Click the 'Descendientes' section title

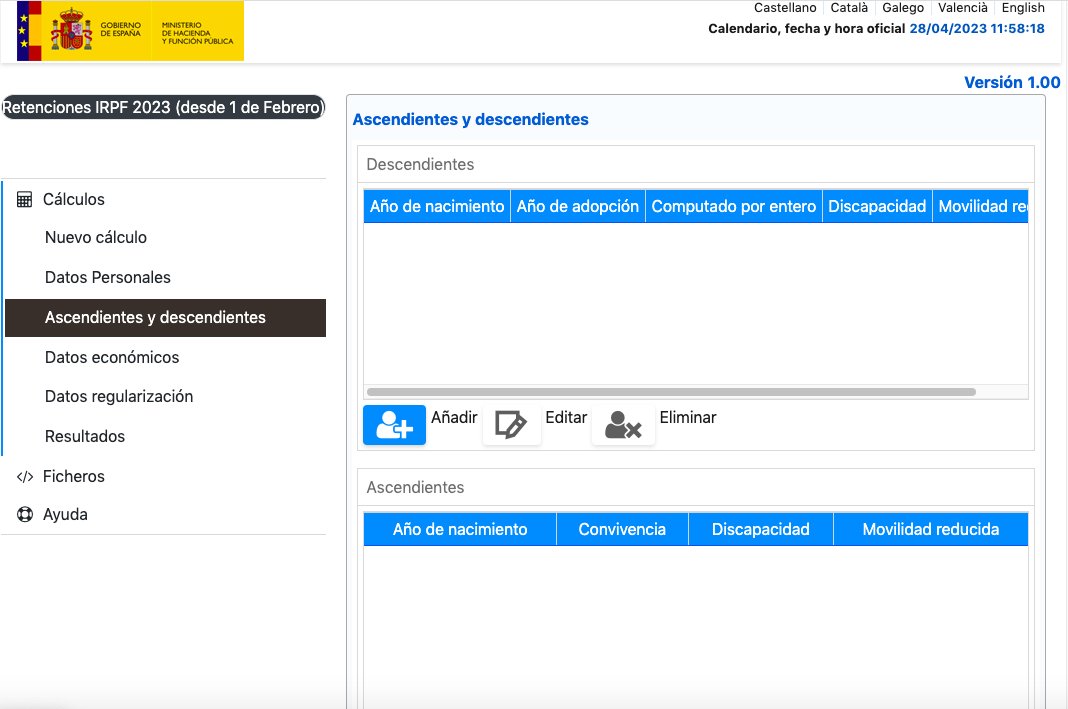coord(420,165)
